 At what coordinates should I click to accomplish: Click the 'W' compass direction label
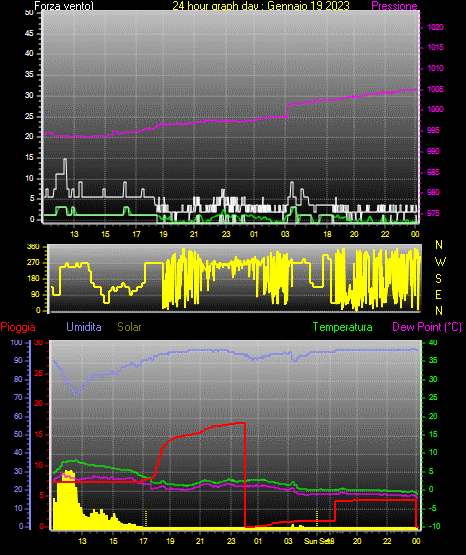440,262
